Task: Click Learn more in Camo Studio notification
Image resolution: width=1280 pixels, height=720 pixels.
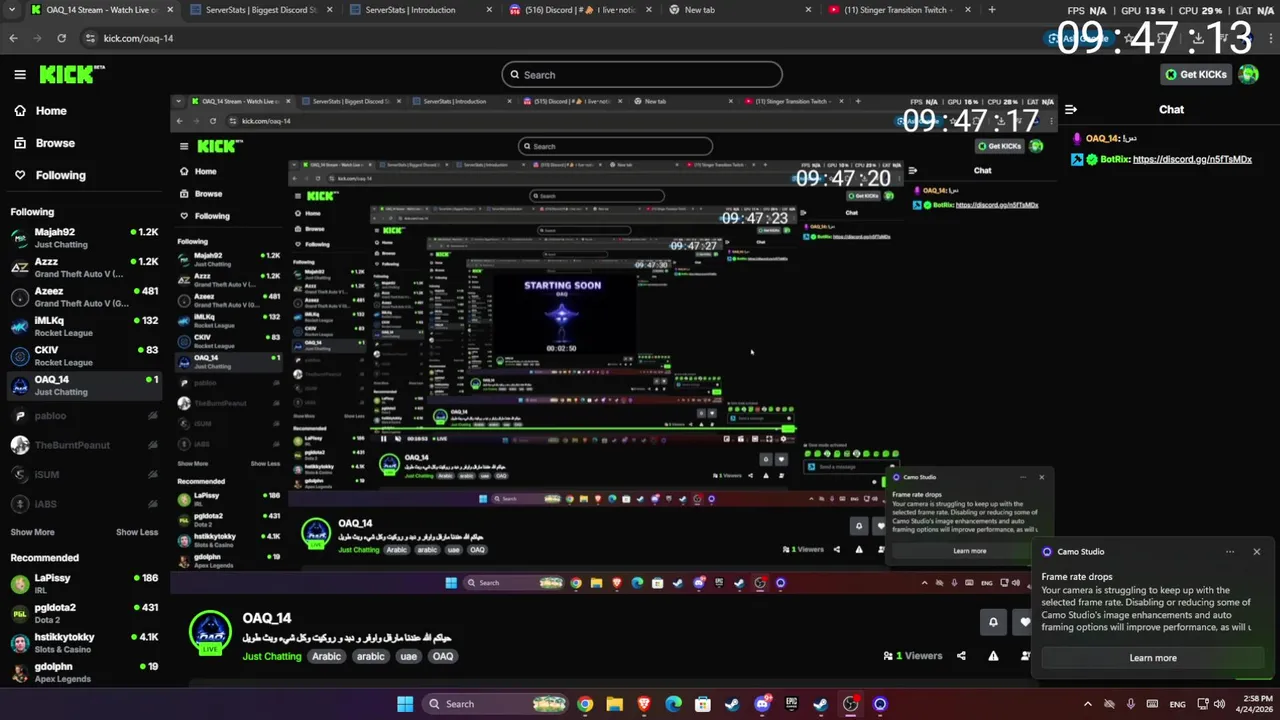Action: tap(1153, 658)
